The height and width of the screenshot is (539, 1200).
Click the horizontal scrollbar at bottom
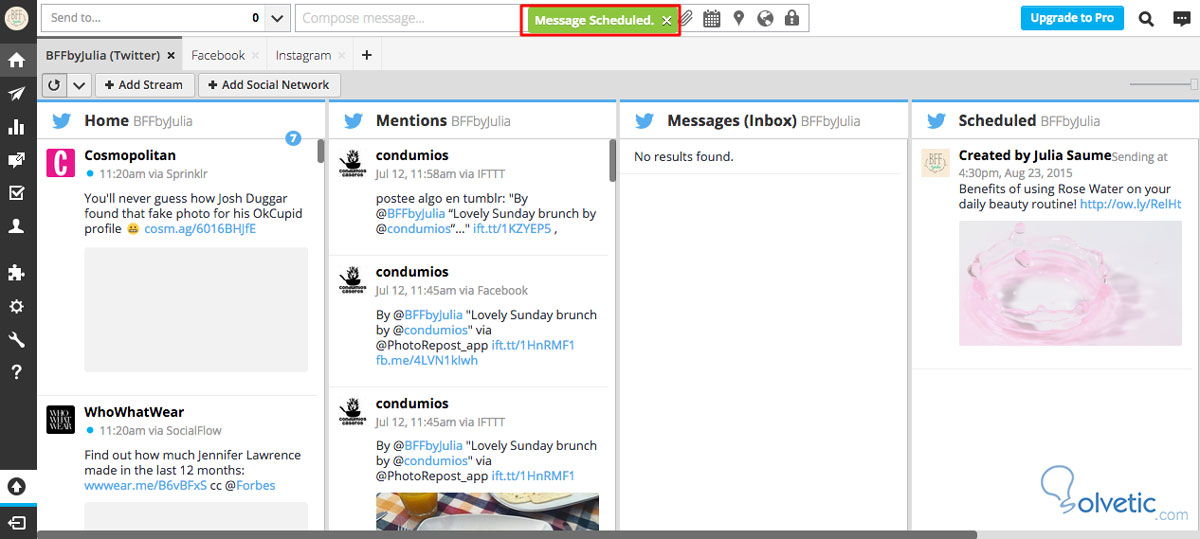(x=507, y=535)
